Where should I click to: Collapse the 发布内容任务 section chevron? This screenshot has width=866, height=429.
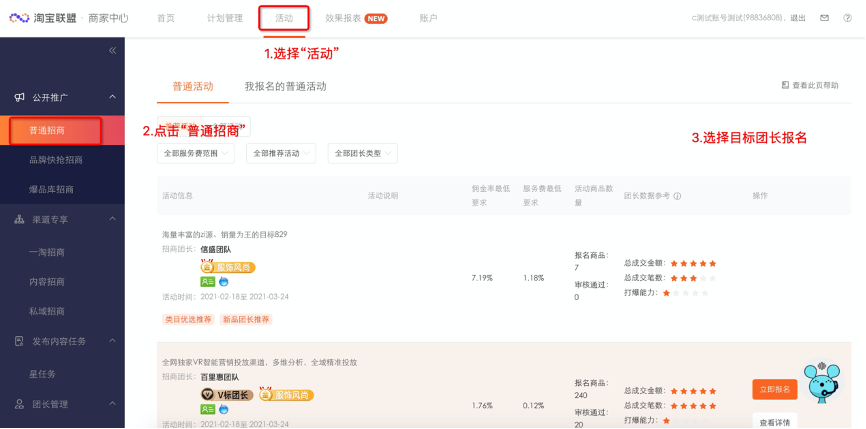click(x=113, y=341)
